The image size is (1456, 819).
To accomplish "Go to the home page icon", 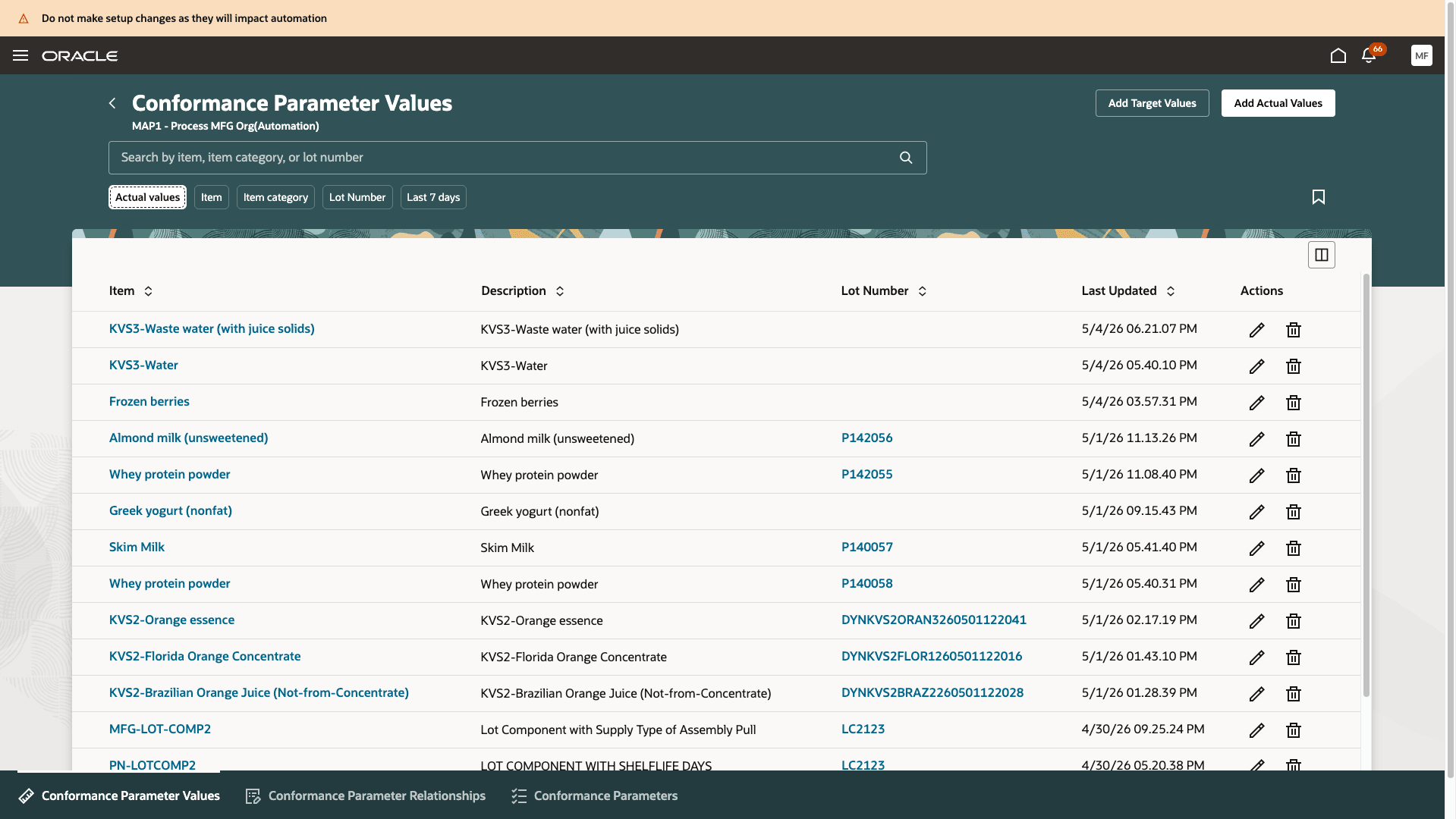I will pyautogui.click(x=1338, y=55).
